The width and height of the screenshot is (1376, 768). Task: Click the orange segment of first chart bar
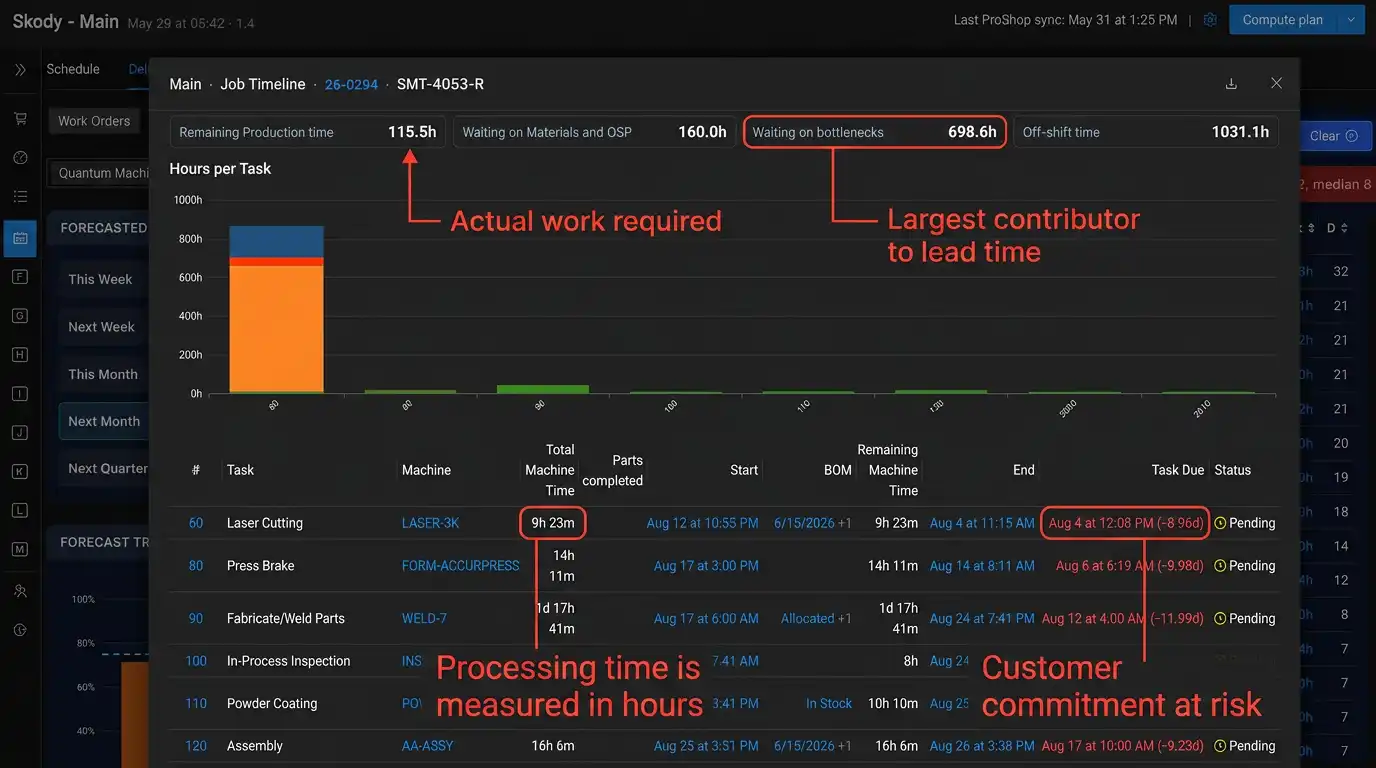click(277, 329)
